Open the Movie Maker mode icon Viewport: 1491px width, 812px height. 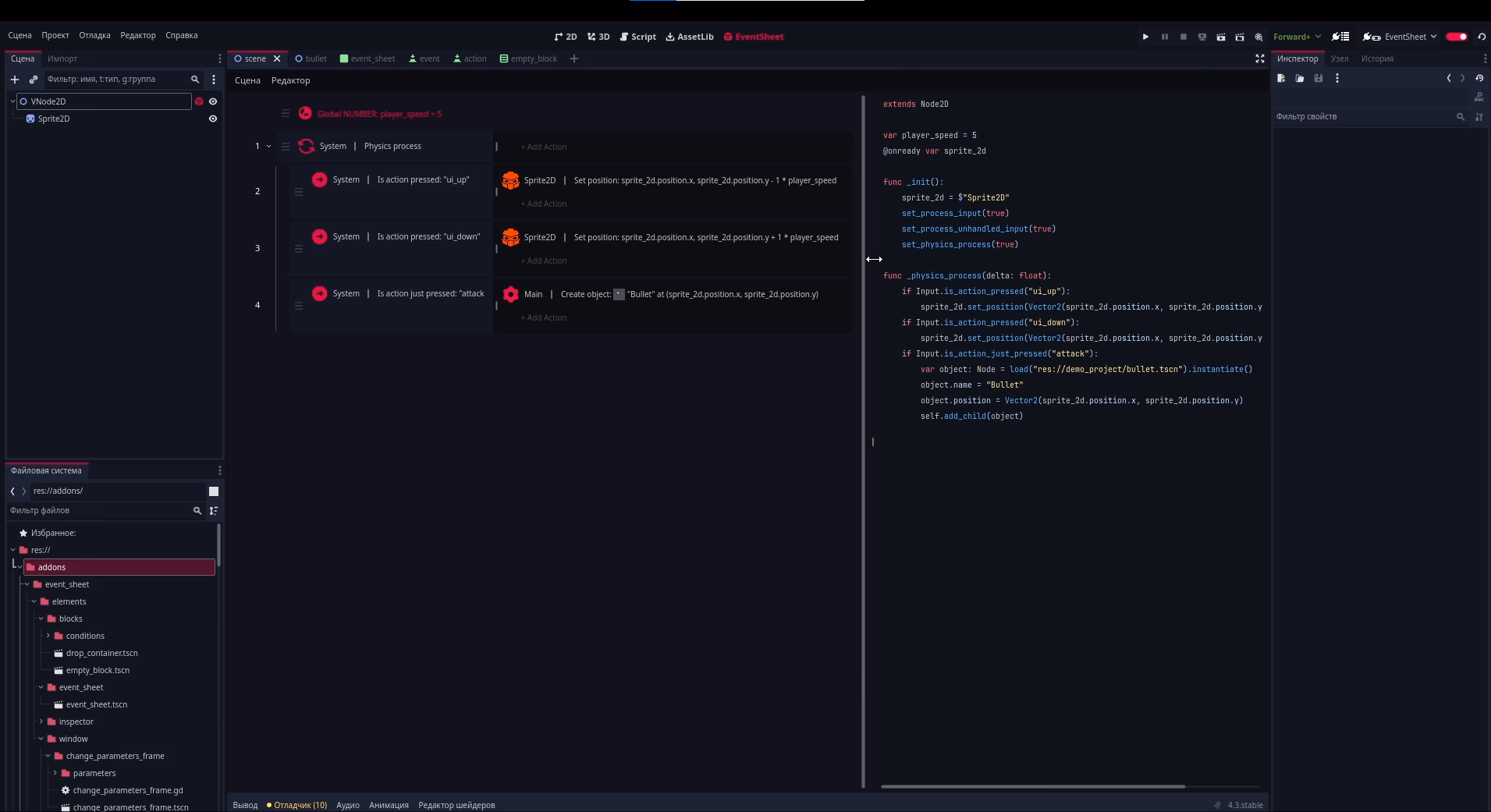[1258, 37]
